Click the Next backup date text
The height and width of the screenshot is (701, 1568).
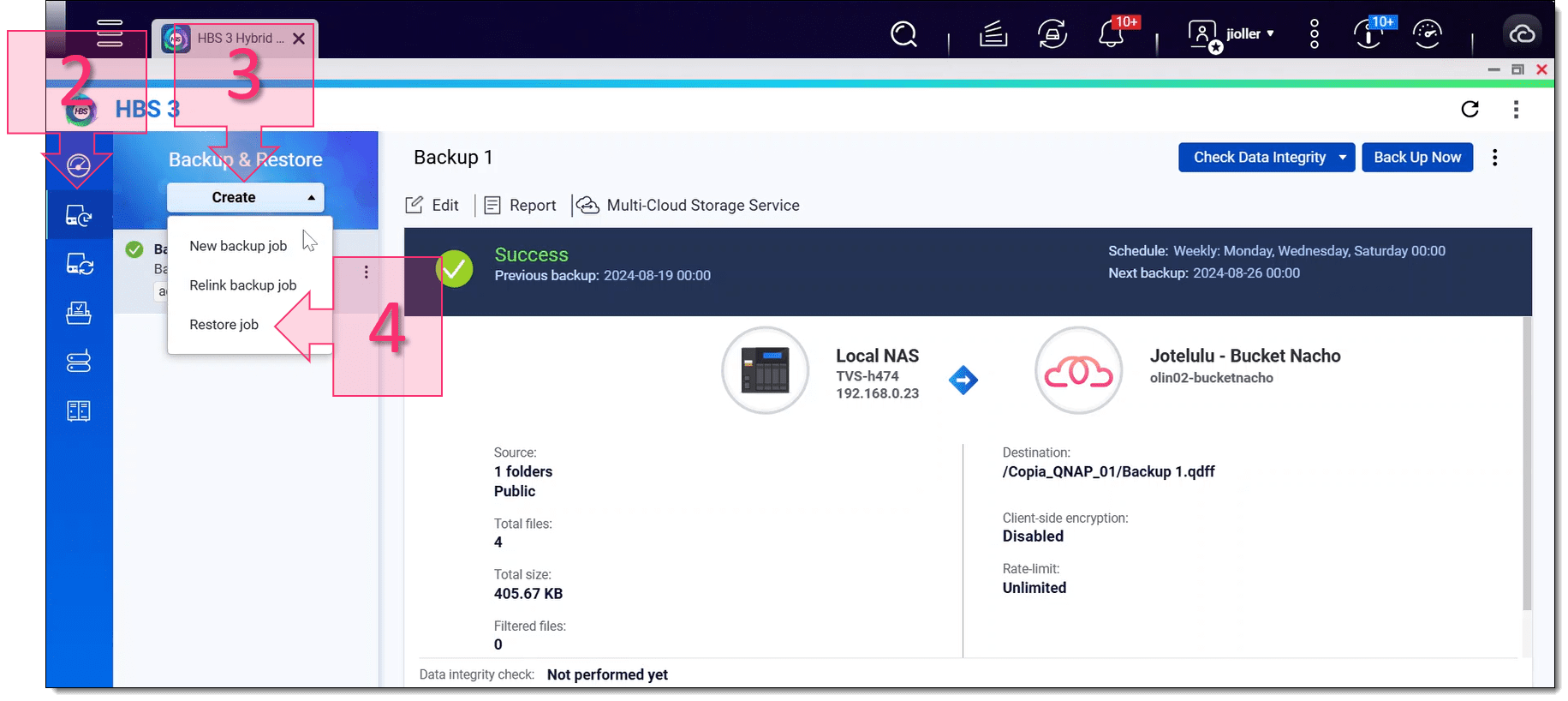(x=1246, y=273)
